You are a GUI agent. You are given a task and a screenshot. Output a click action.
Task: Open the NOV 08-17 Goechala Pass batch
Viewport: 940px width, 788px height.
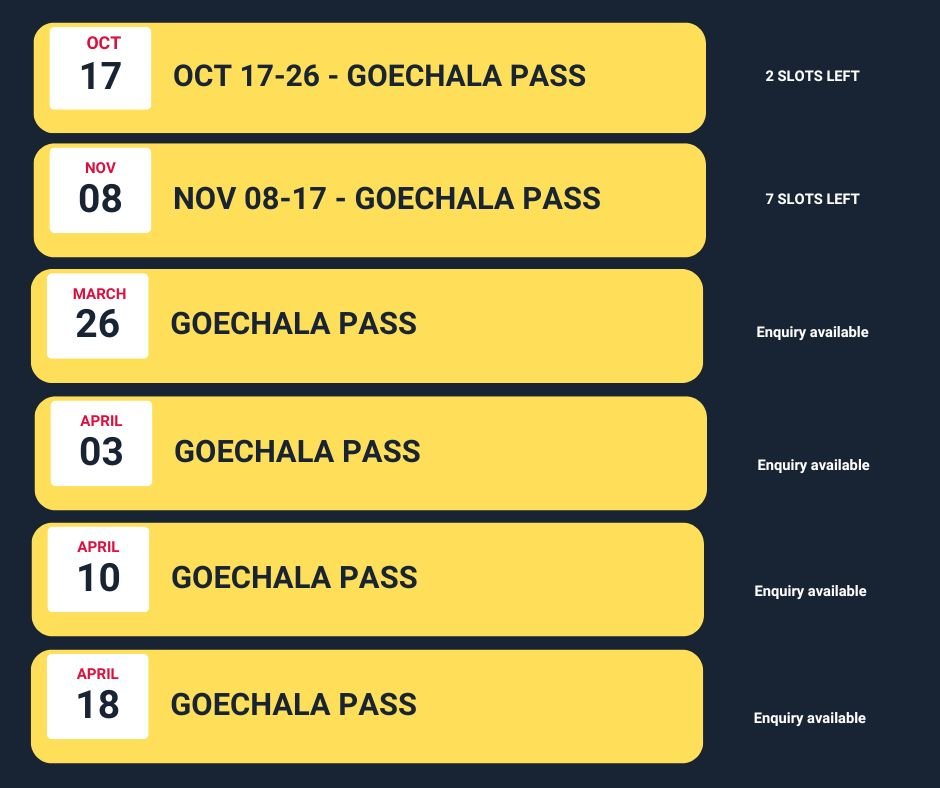pos(369,200)
